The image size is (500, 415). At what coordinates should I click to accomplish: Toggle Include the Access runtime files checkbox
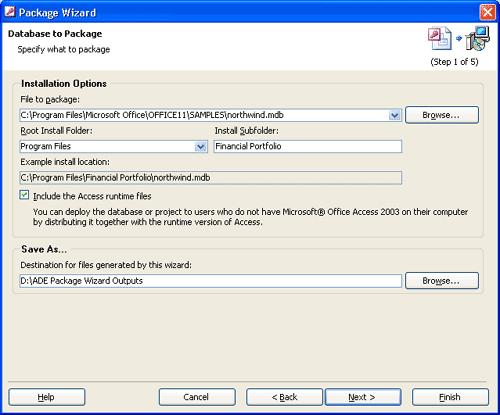point(24,195)
